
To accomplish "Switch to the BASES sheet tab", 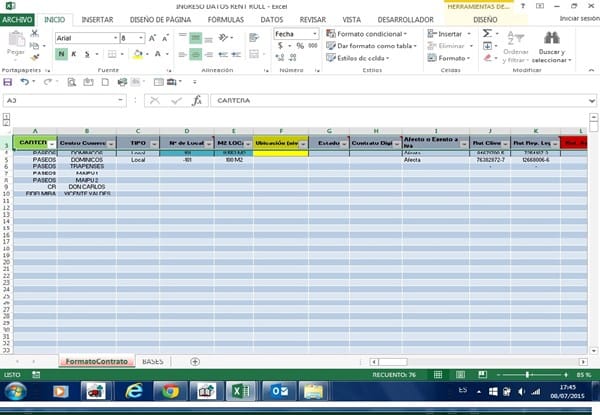I will pos(152,361).
